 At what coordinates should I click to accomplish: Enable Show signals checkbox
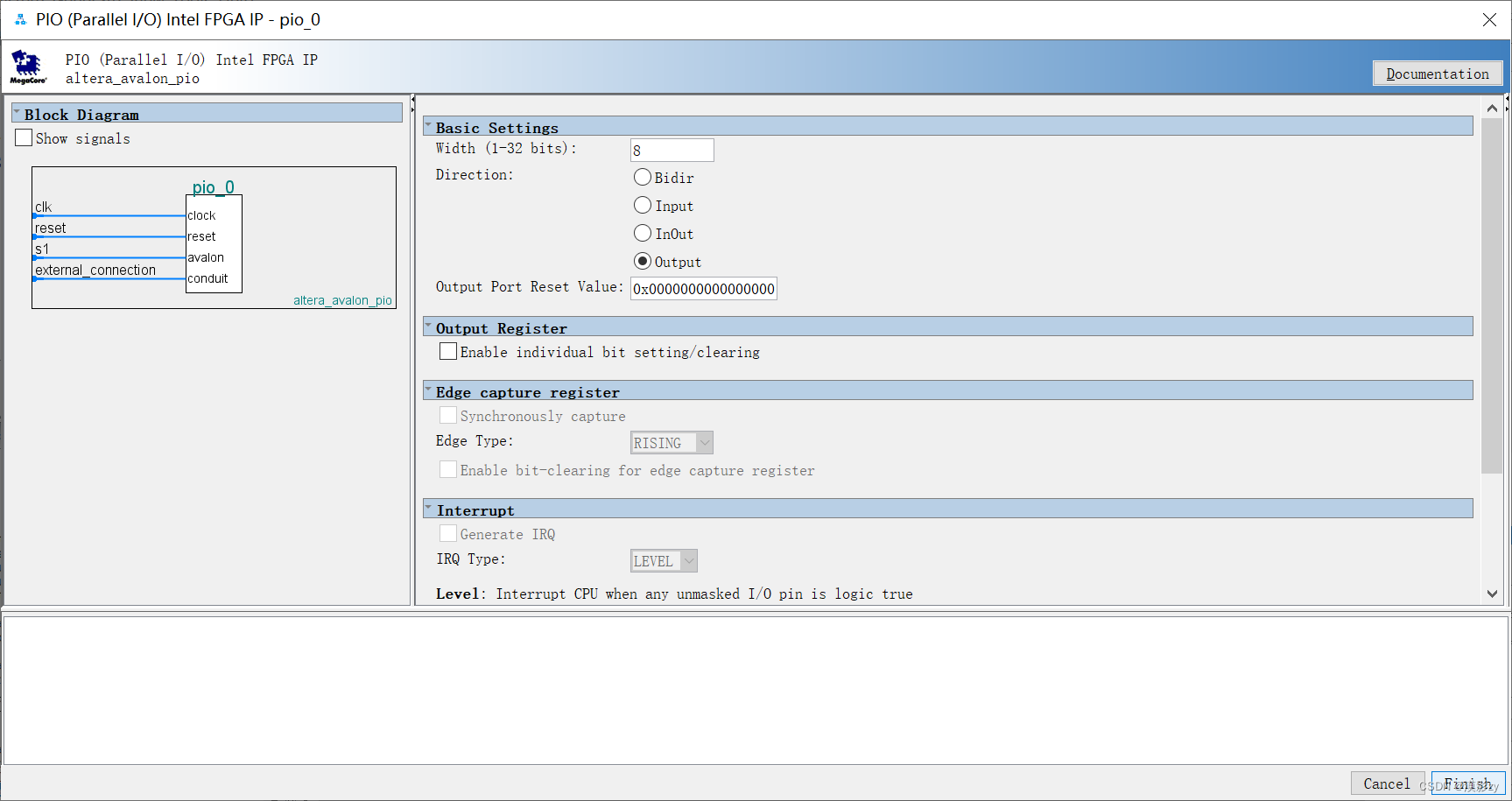(x=24, y=138)
